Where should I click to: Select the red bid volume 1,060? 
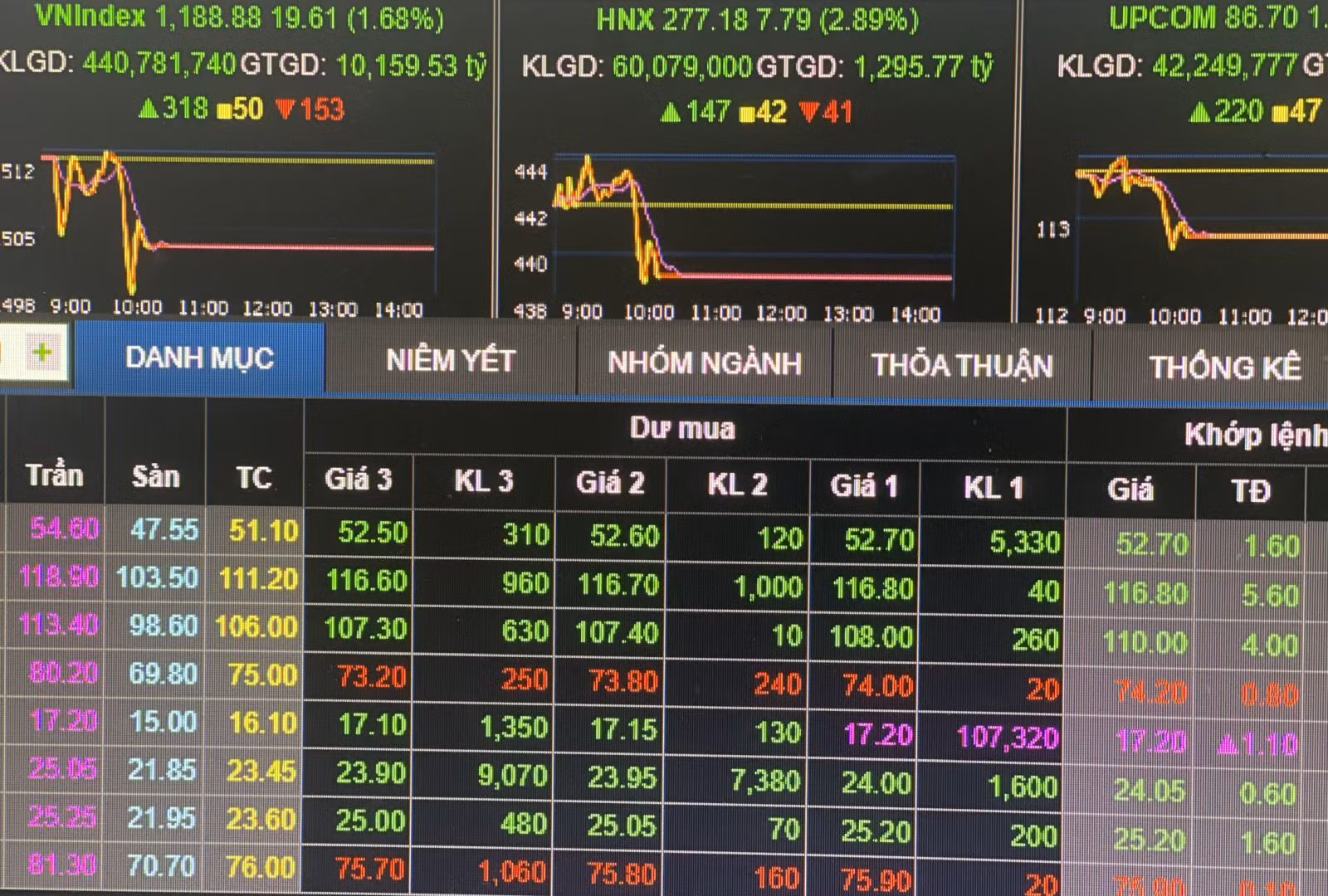coord(512,871)
